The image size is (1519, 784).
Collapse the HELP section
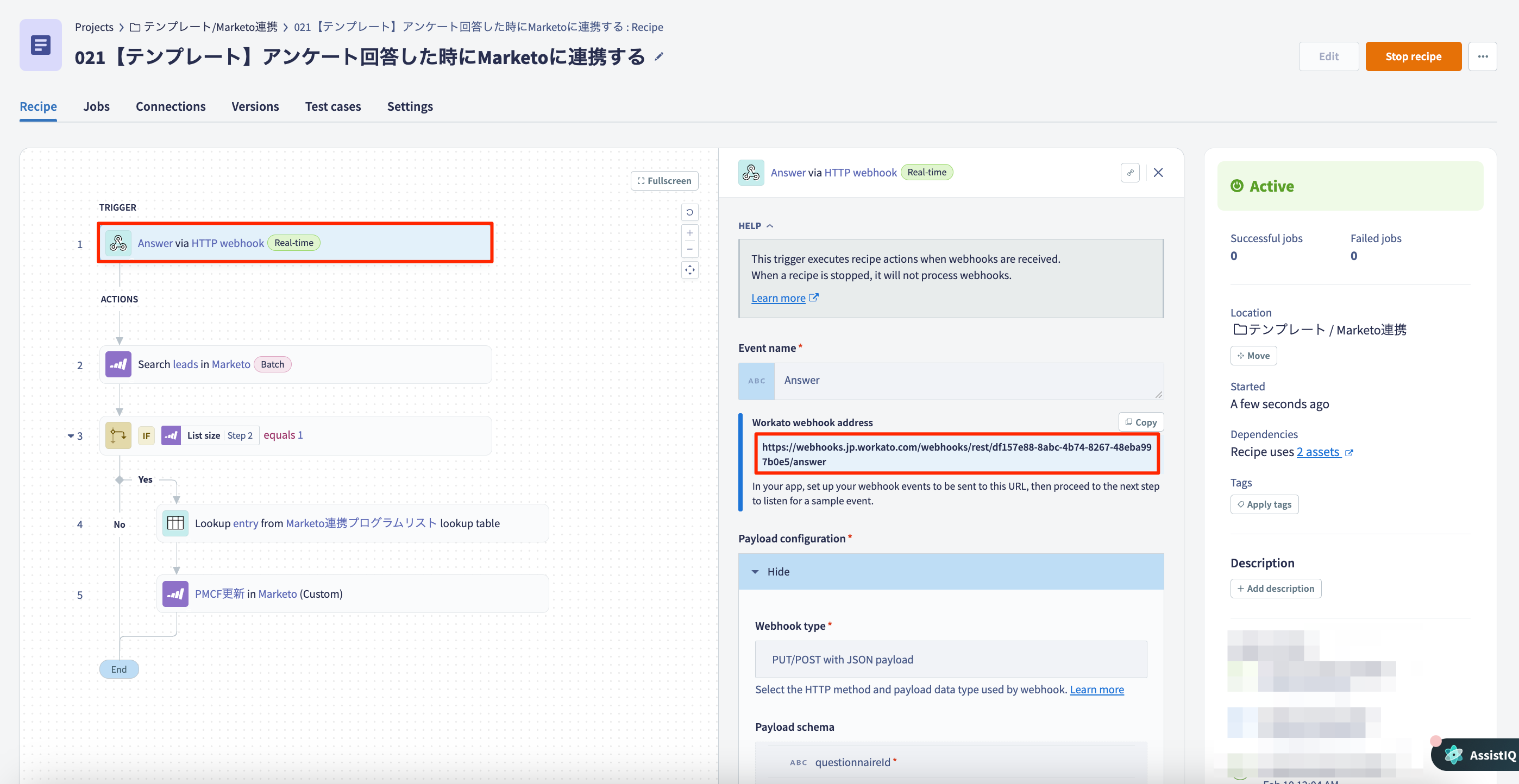pyautogui.click(x=755, y=226)
